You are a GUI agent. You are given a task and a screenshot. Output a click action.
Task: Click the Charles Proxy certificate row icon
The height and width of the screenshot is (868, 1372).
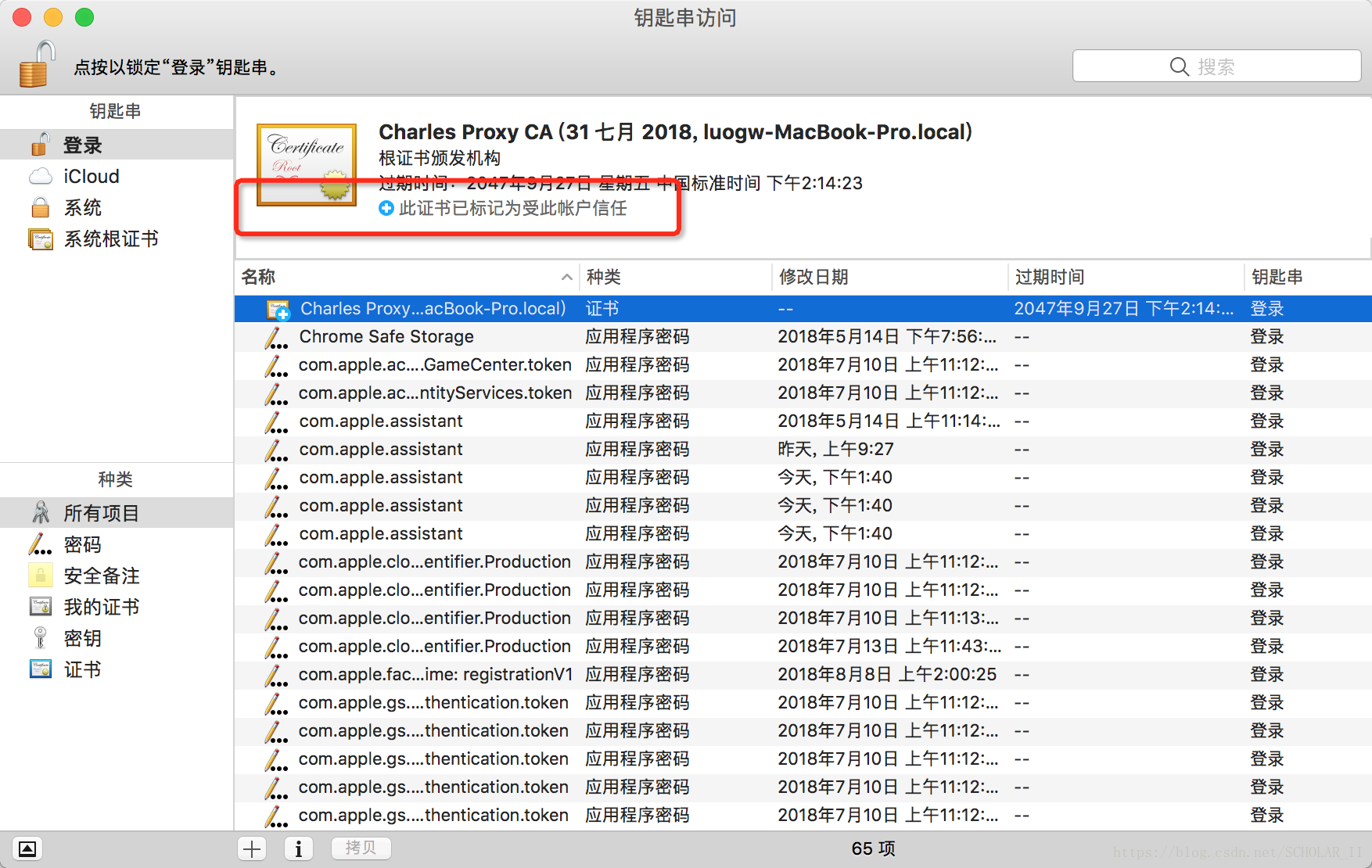click(278, 310)
